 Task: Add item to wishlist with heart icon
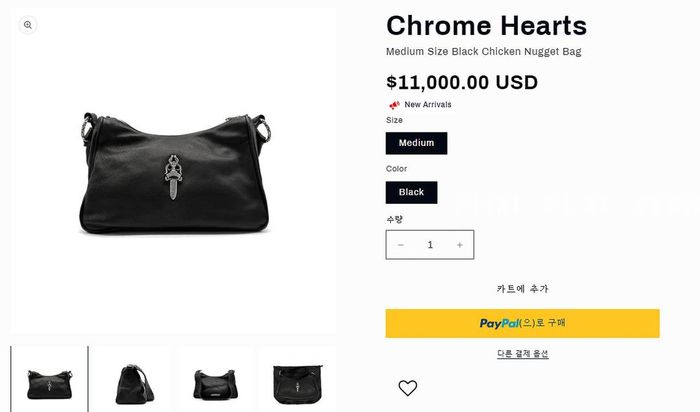click(408, 388)
